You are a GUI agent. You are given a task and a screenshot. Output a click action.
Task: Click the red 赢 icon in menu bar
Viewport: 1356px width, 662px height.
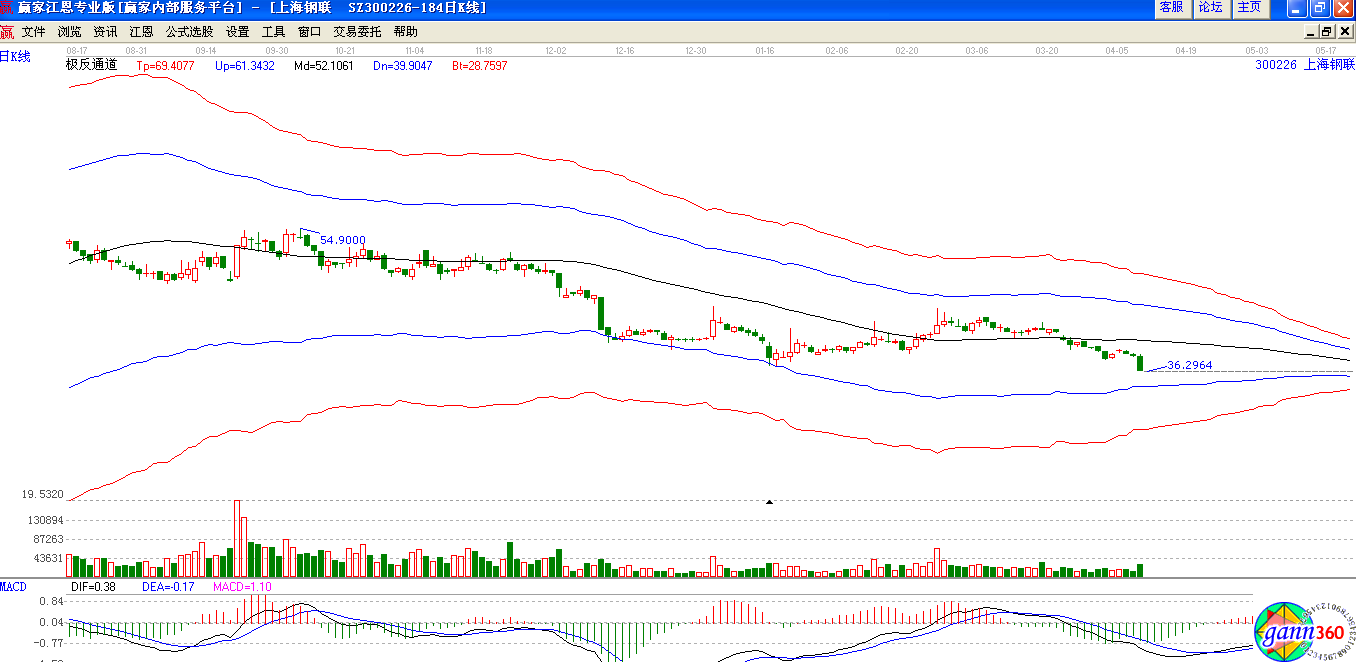tap(8, 31)
